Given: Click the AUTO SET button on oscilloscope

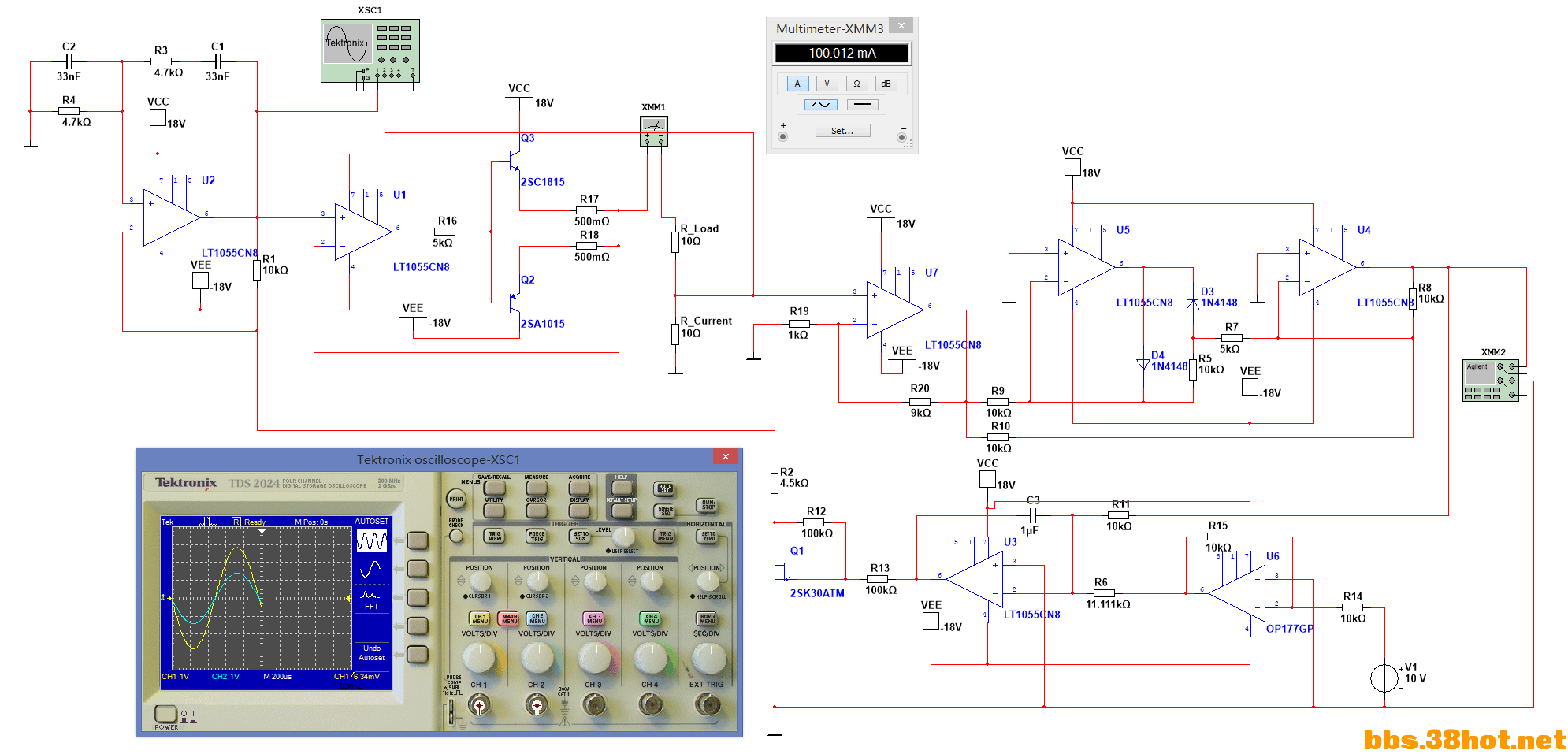Looking at the screenshot, I should click(x=664, y=488).
